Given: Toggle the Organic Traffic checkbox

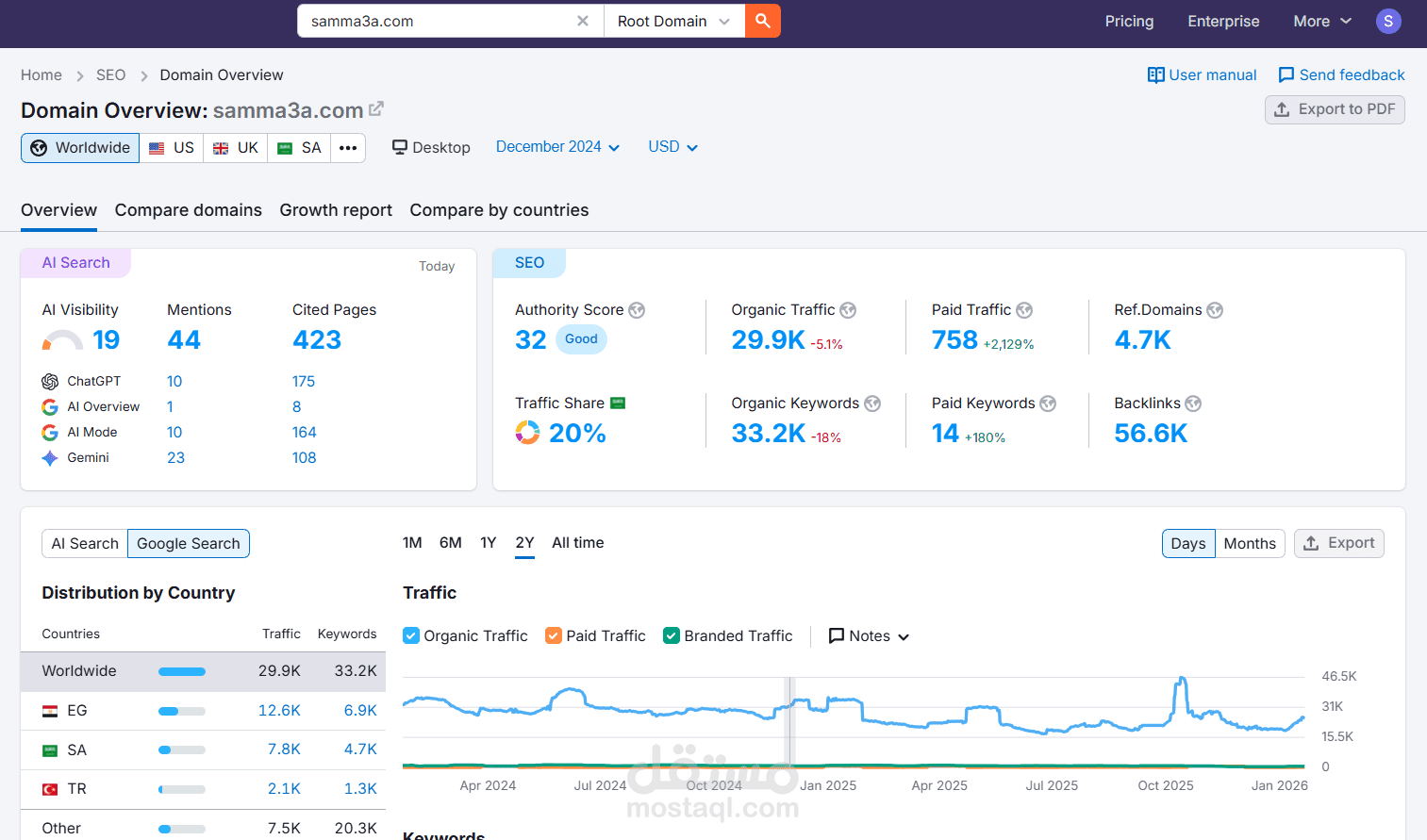Looking at the screenshot, I should [x=411, y=635].
